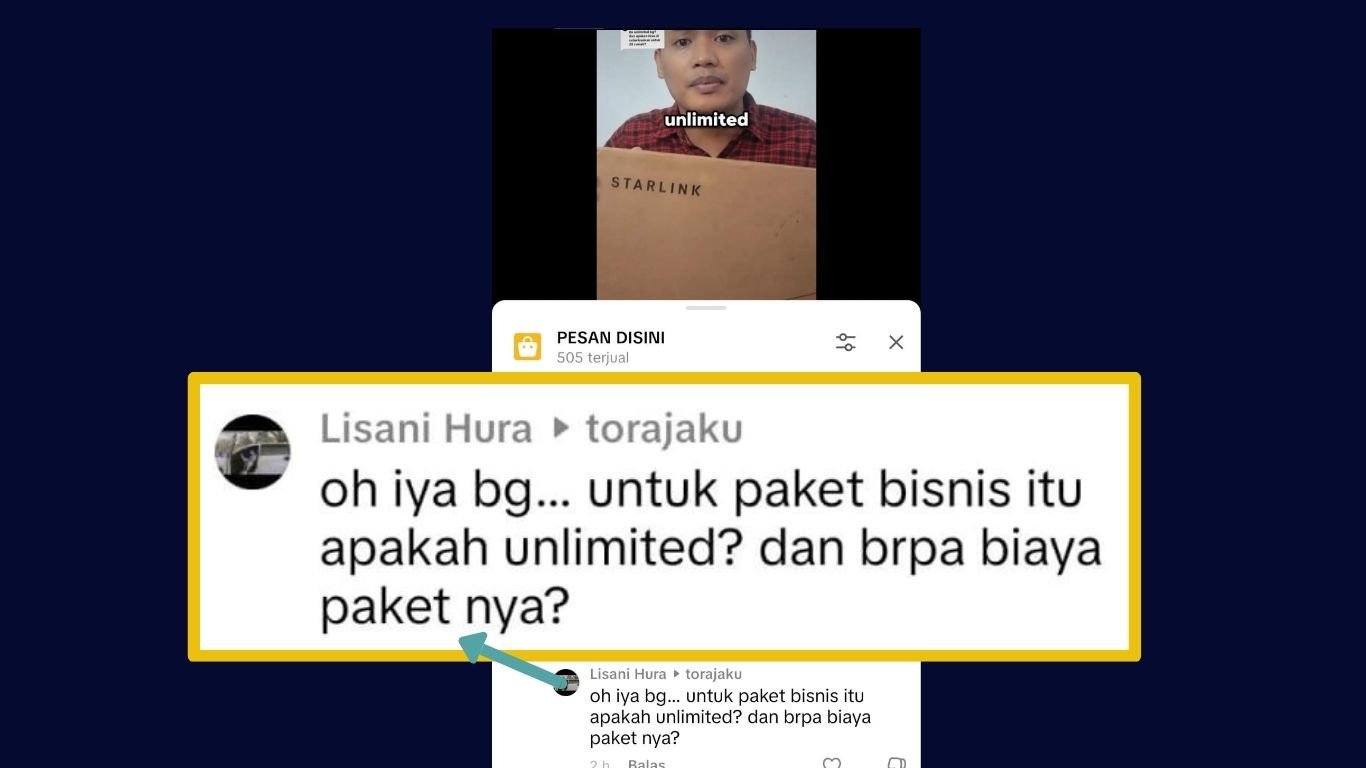1366x768 pixels.
Task: Tap the comment sticker at video top
Action: (x=642, y=39)
